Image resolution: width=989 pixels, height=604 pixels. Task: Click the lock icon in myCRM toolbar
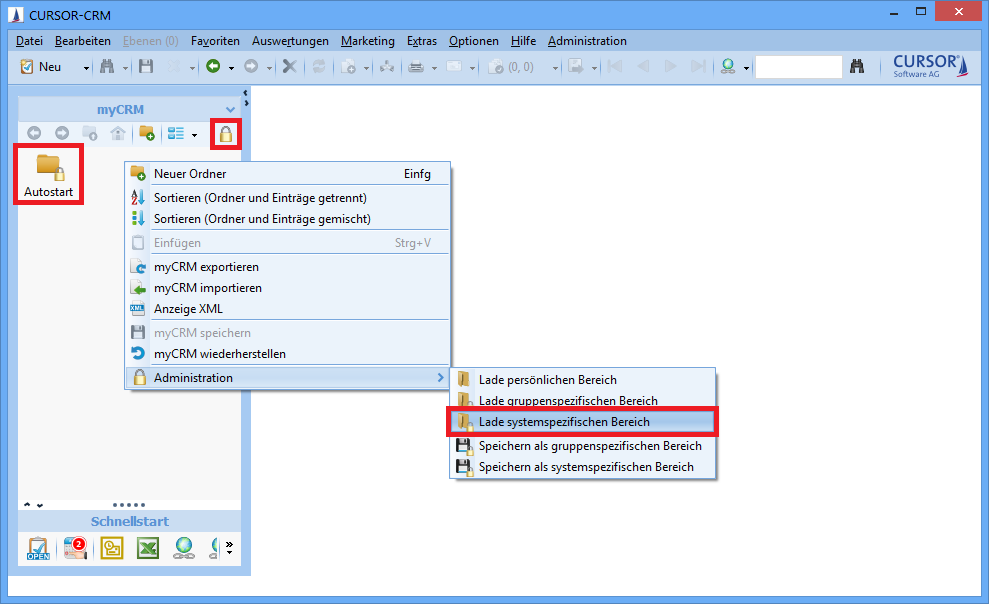pyautogui.click(x=227, y=134)
